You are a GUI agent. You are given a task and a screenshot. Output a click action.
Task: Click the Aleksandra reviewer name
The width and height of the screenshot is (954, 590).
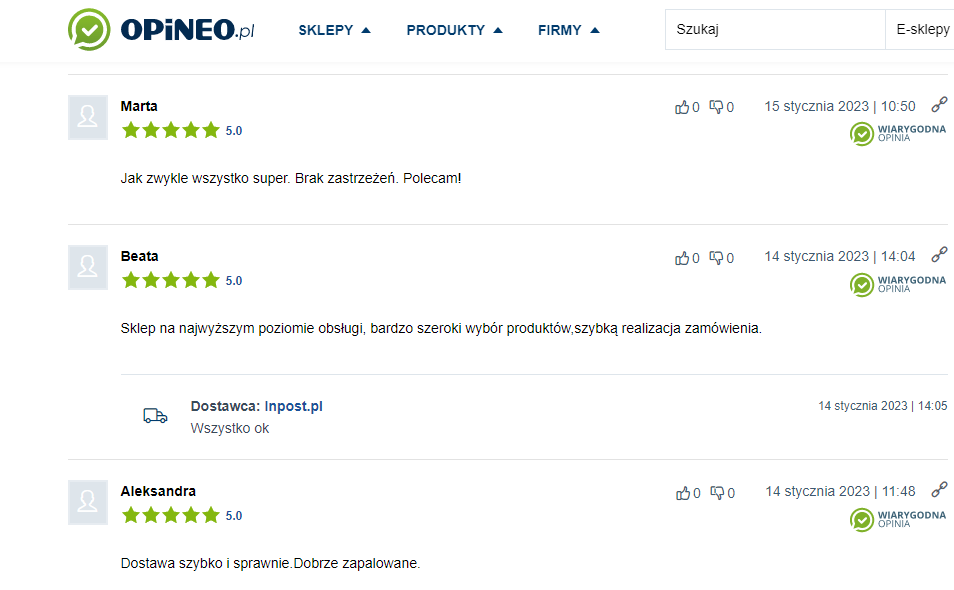pos(158,491)
